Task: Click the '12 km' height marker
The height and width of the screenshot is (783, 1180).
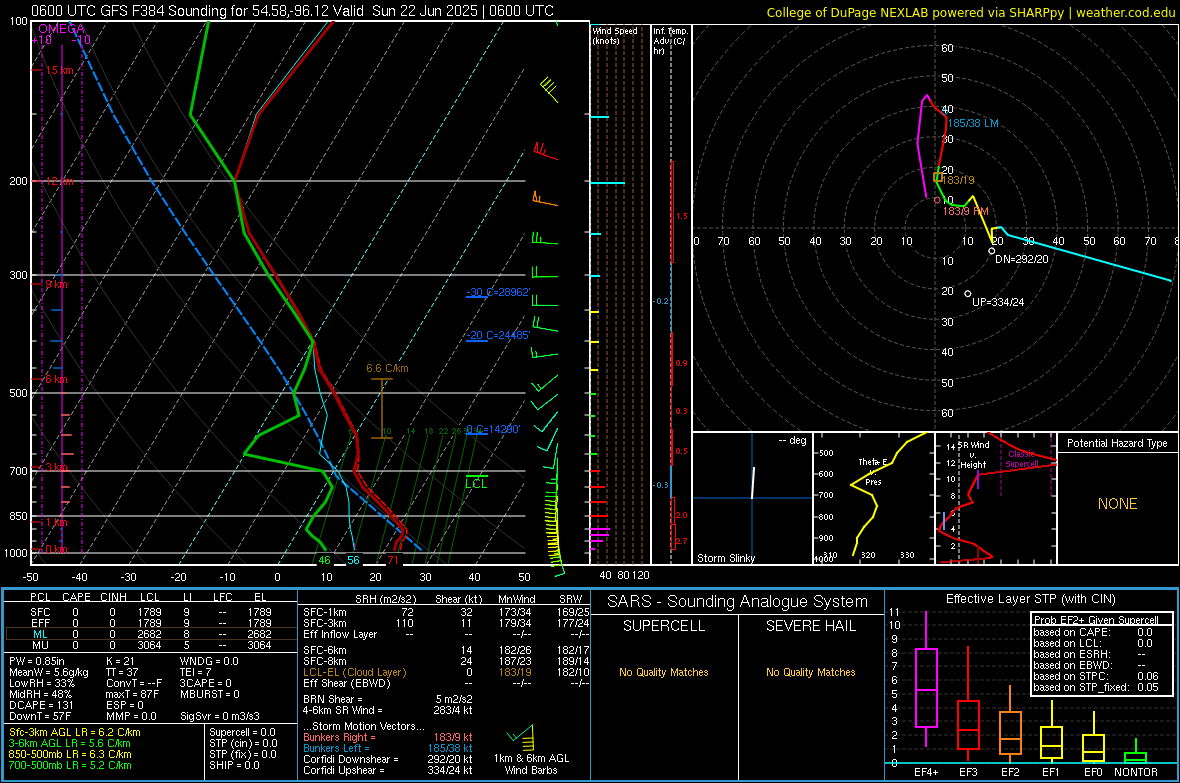Action: [60, 181]
